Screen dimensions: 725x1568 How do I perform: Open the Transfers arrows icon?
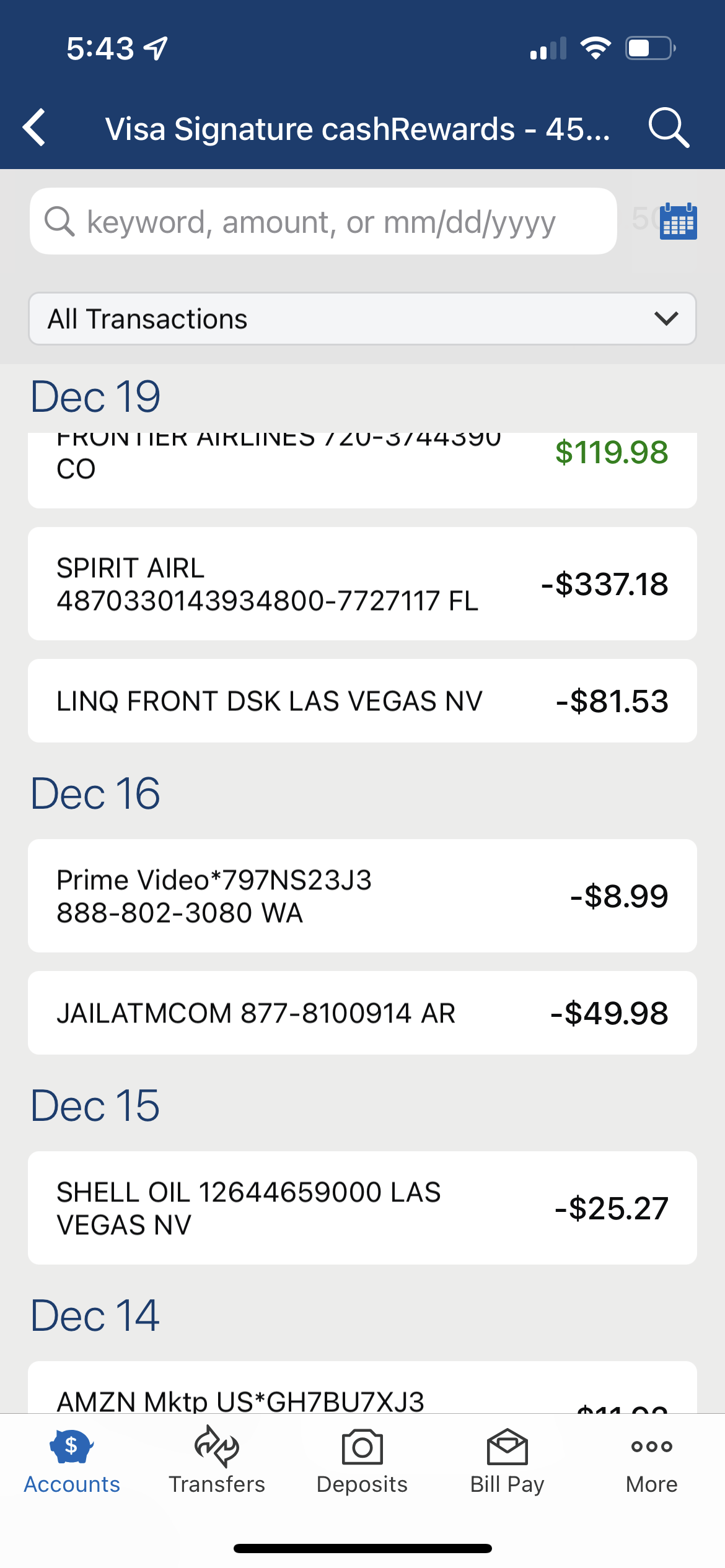click(x=216, y=1447)
